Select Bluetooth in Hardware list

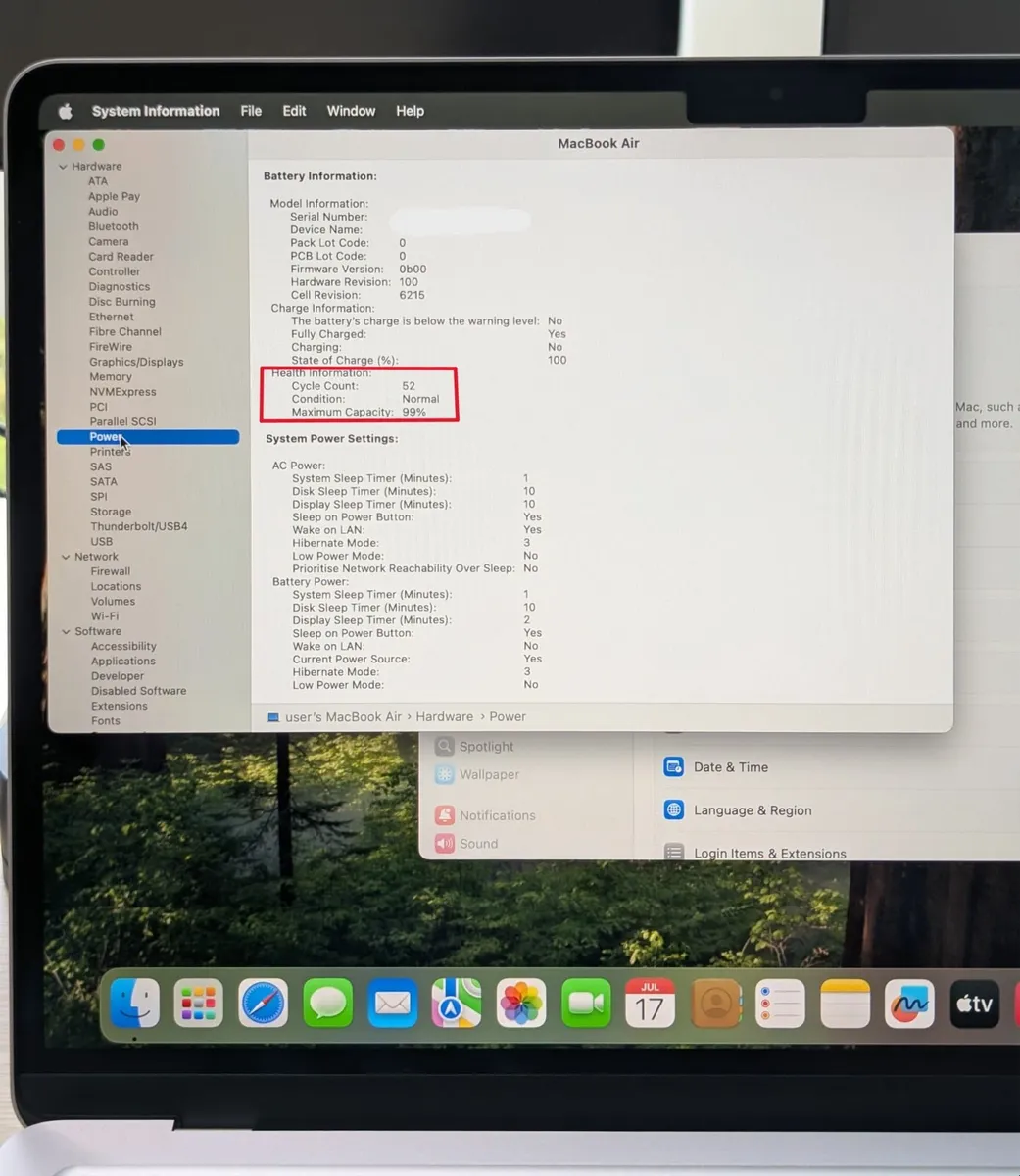114,226
